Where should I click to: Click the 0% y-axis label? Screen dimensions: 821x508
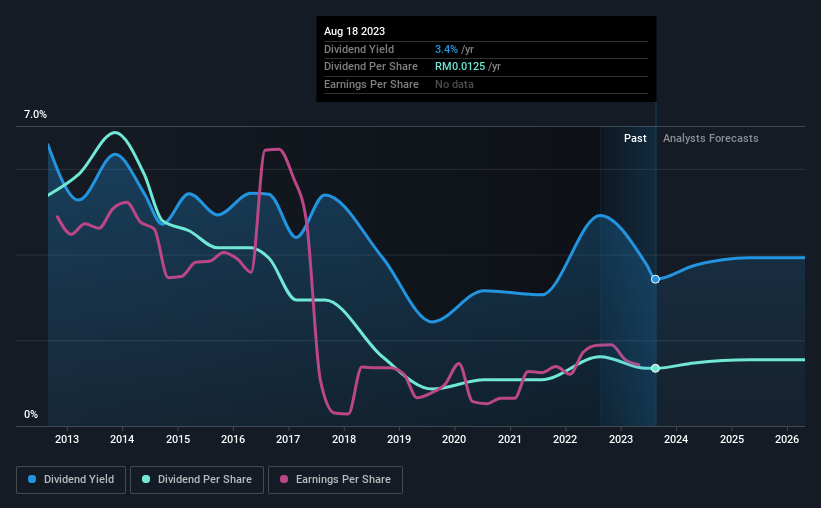tap(31, 414)
